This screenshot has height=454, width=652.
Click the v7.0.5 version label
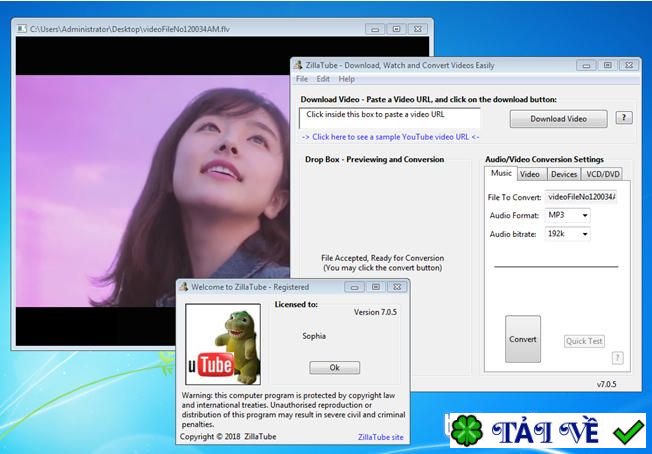click(x=606, y=385)
